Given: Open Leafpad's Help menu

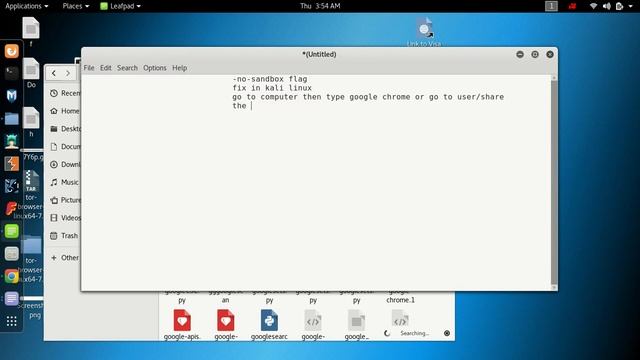Looking at the screenshot, I should click(x=180, y=68).
